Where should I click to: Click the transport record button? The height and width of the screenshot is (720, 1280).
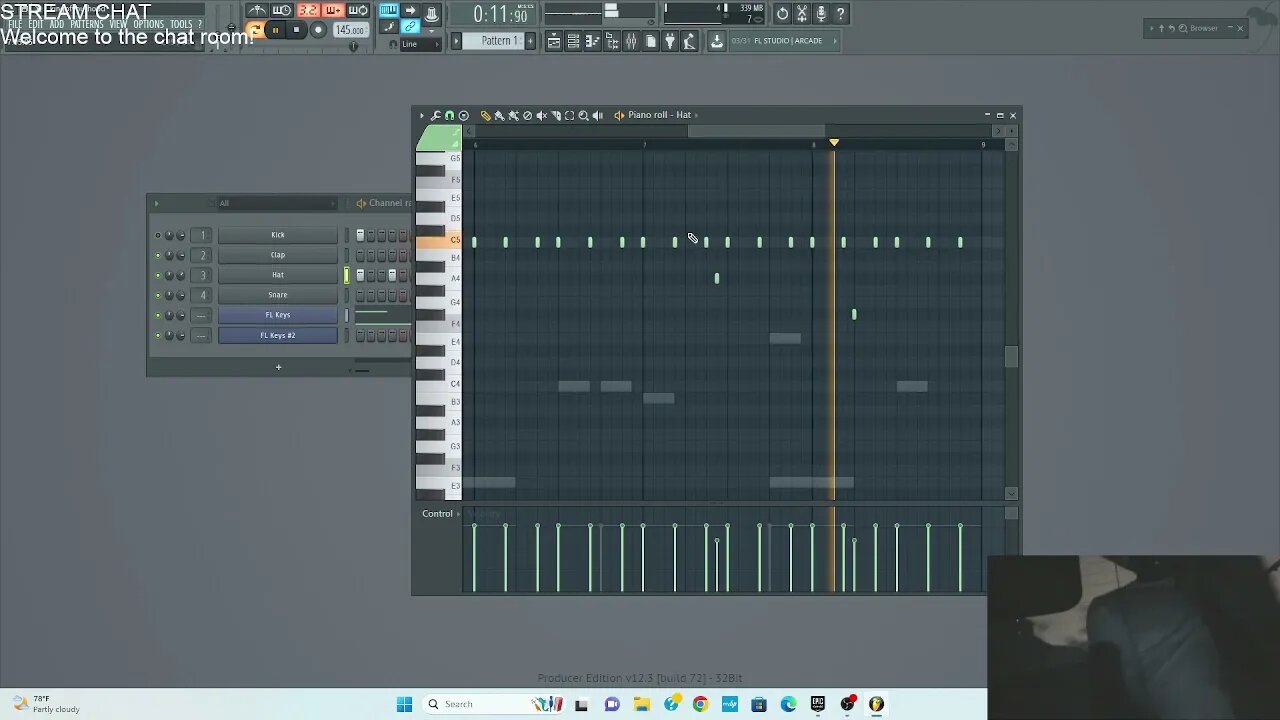(318, 30)
